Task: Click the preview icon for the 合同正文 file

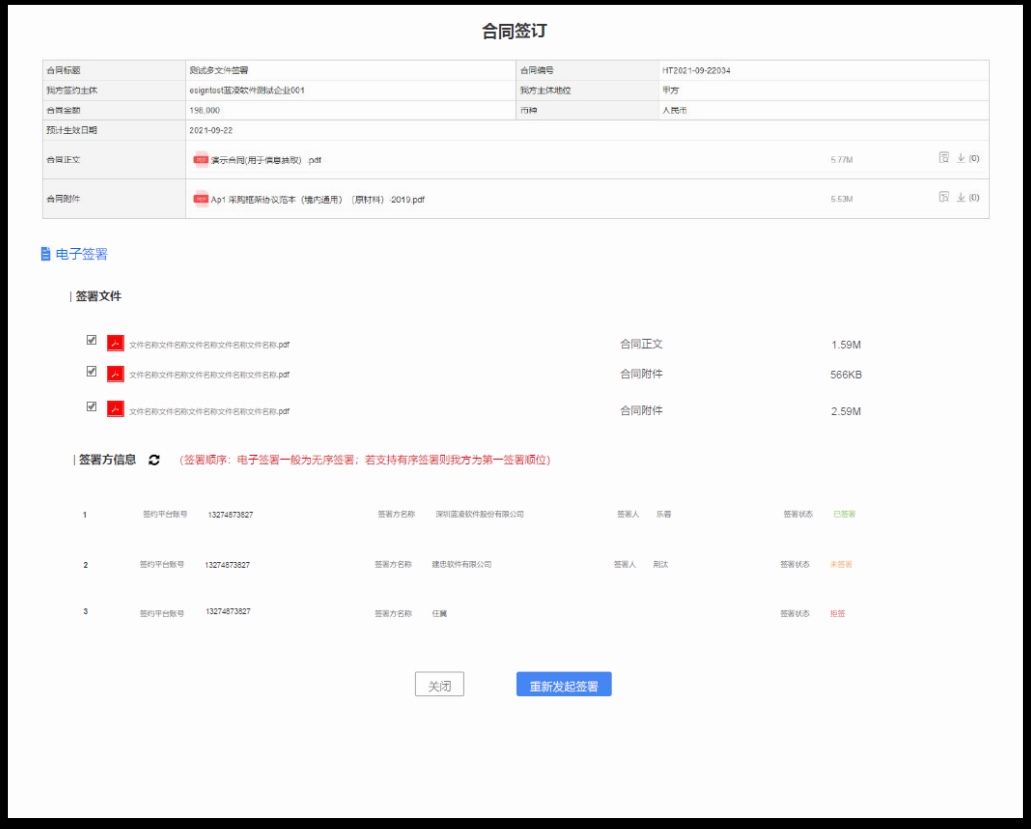Action: 943,158
